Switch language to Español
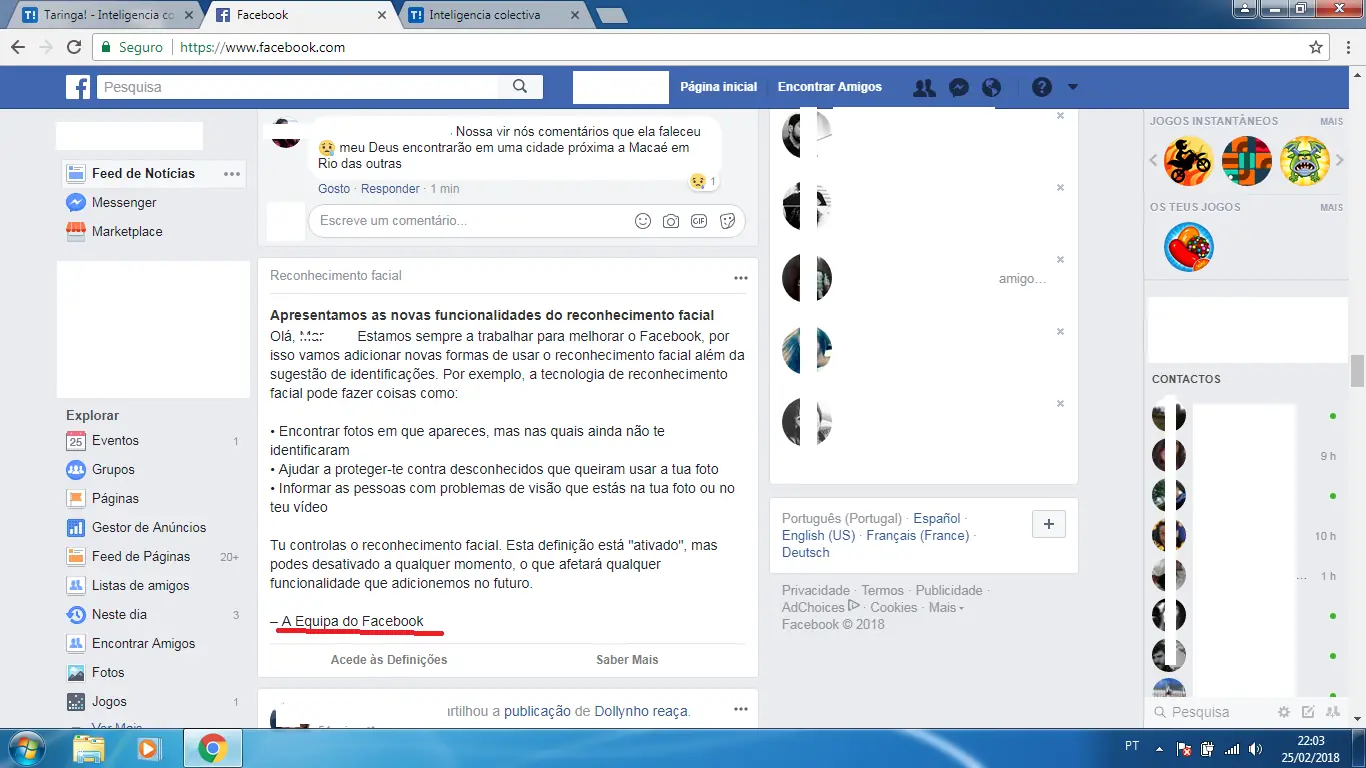The height and width of the screenshot is (768, 1366). tap(937, 519)
